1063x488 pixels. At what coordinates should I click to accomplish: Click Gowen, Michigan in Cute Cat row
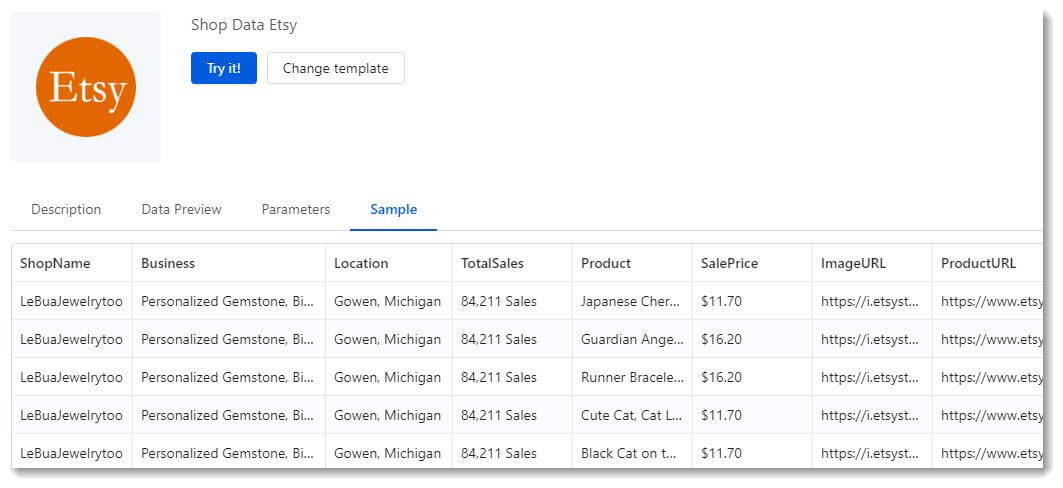387,415
